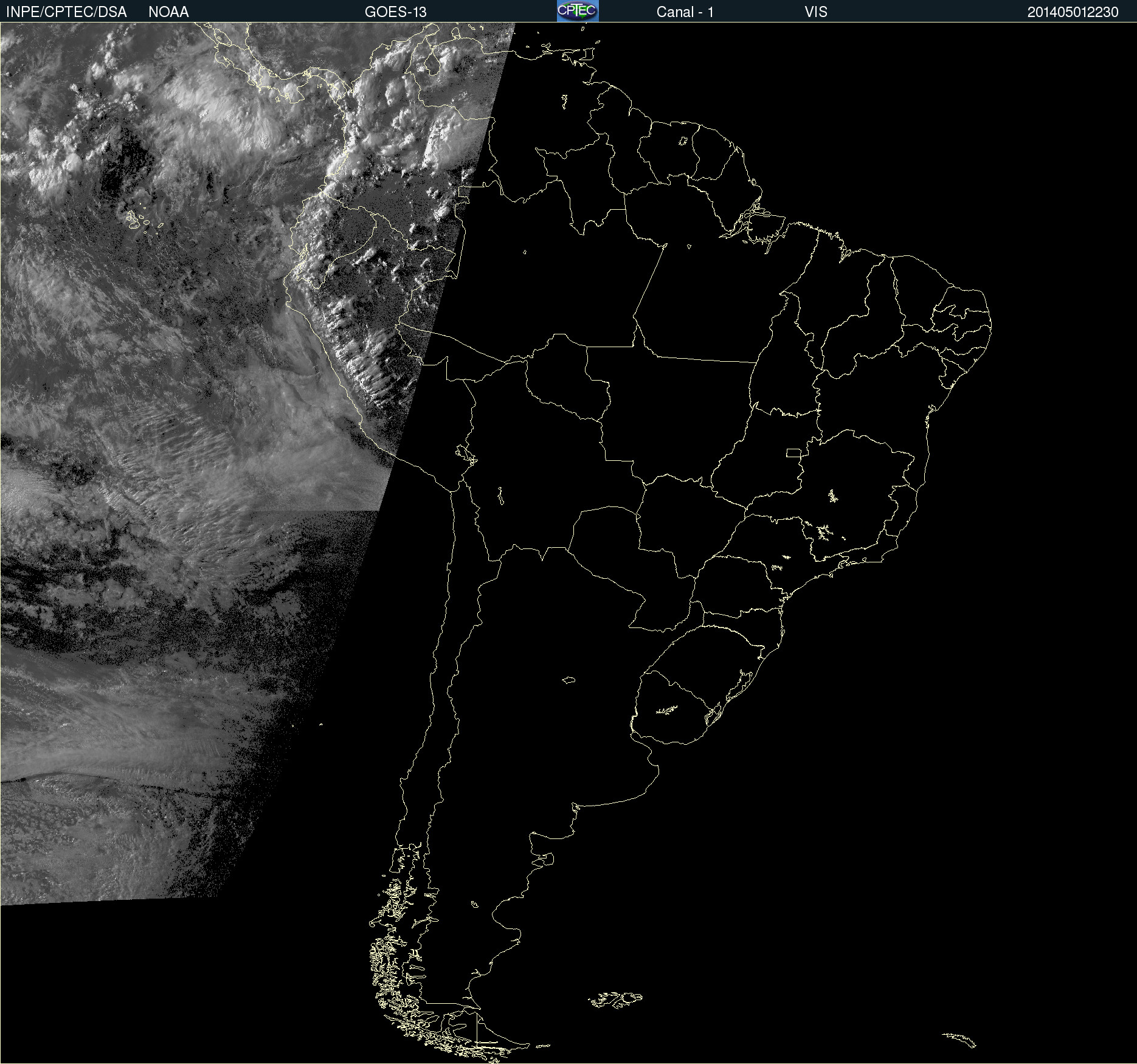
Task: Click the CPTEC logo in the header
Action: 578,11
